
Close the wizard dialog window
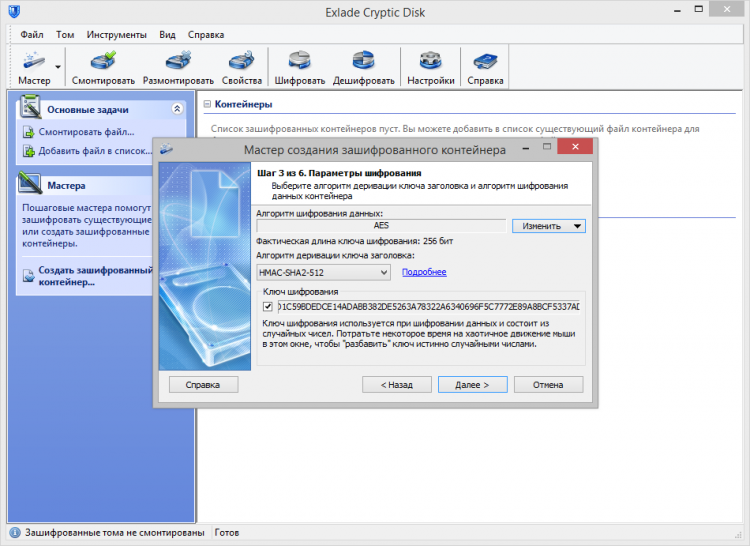575,147
